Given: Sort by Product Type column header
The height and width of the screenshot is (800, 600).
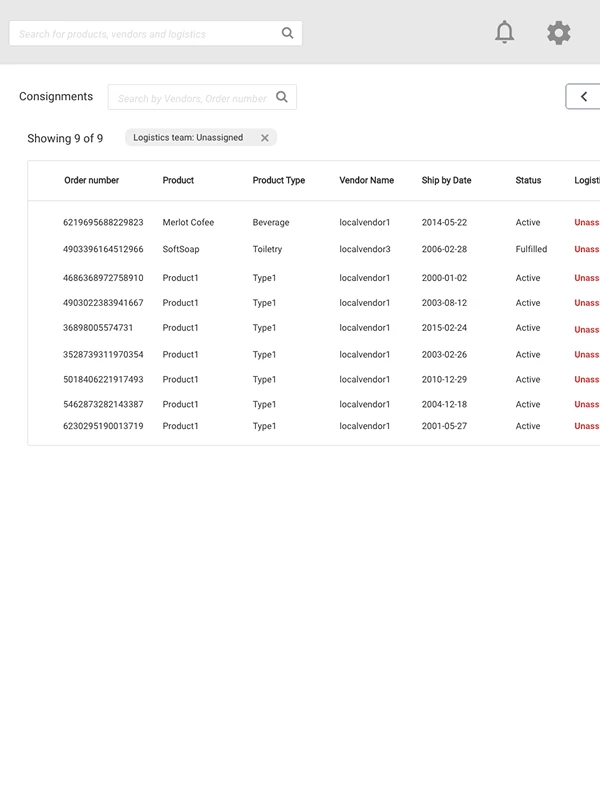Looking at the screenshot, I should pyautogui.click(x=279, y=180).
